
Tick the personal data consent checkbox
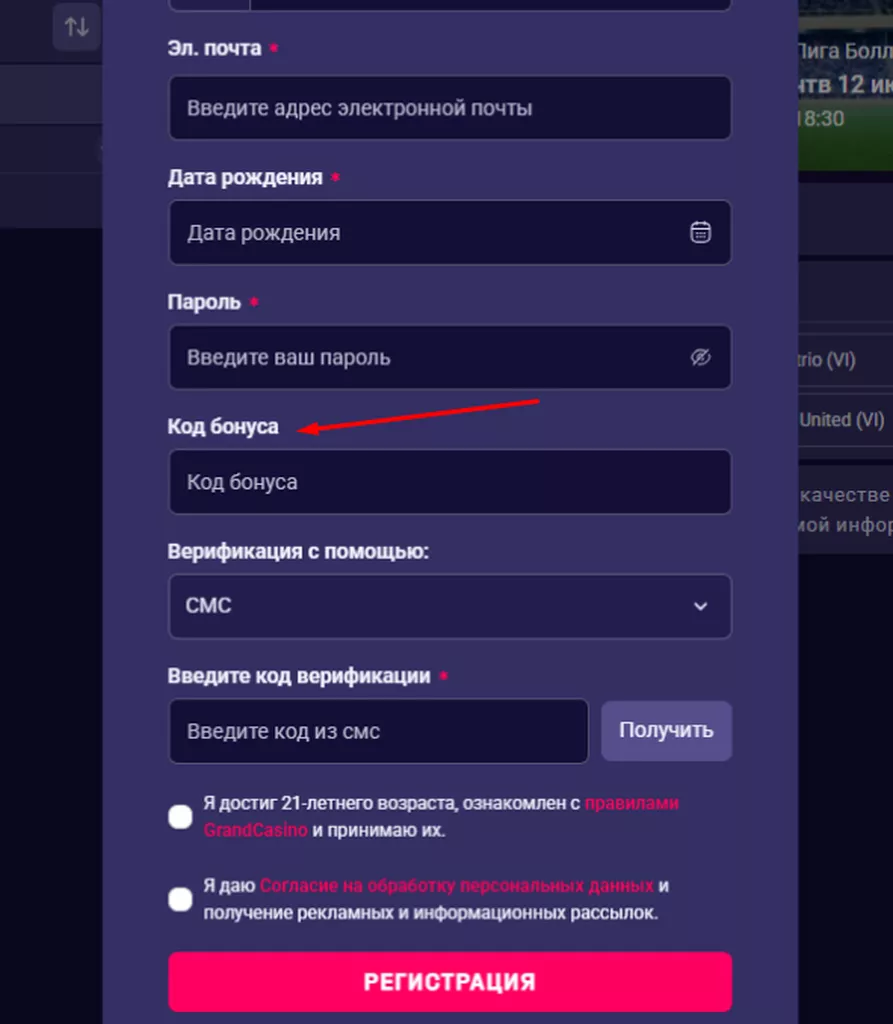coord(180,899)
